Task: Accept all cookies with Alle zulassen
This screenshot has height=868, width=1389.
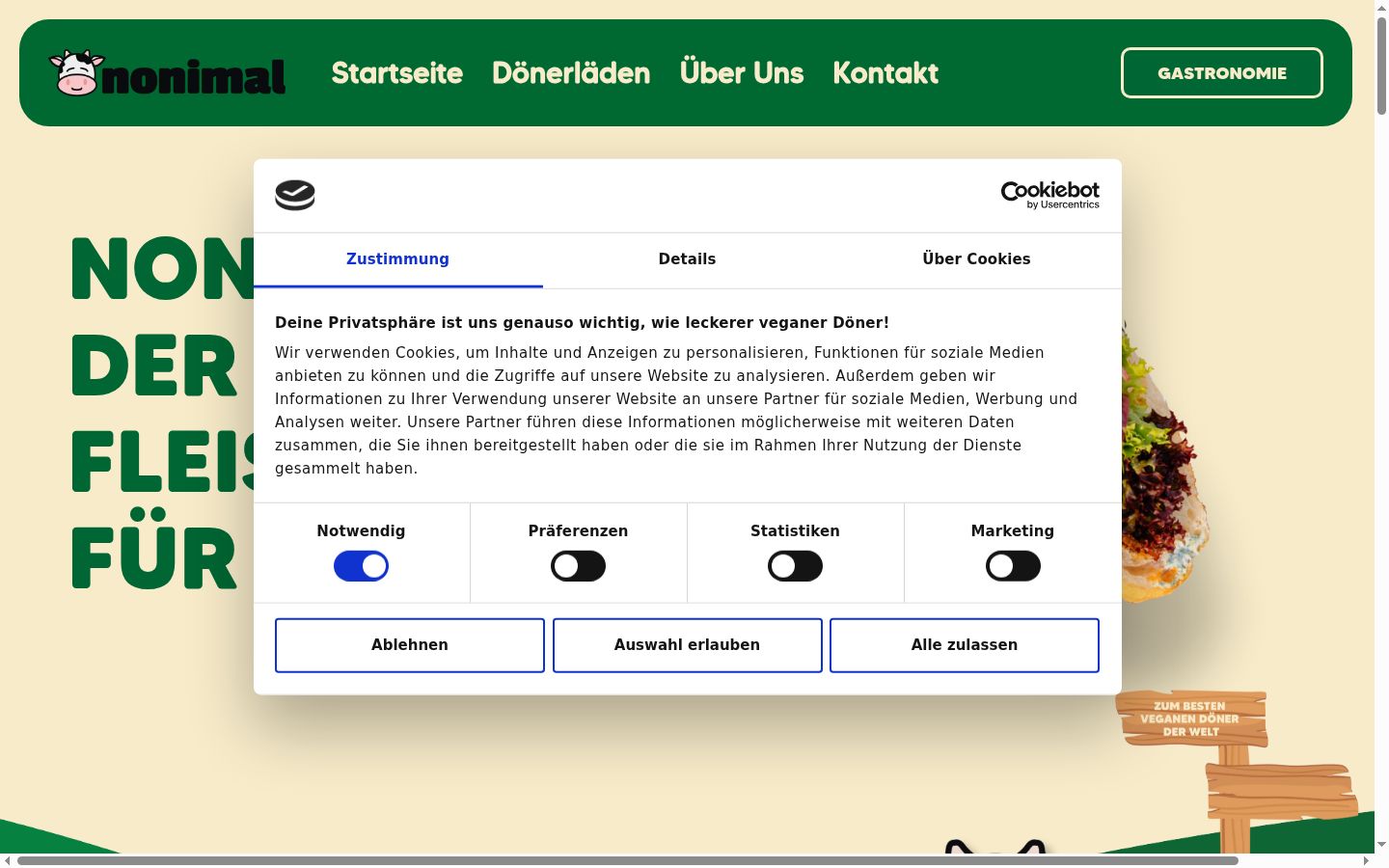Action: tap(965, 645)
